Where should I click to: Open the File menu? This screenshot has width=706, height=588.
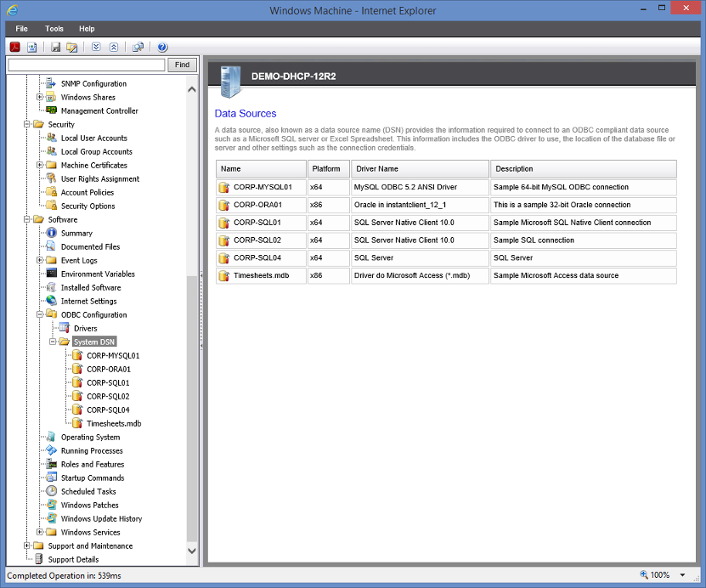tap(21, 28)
